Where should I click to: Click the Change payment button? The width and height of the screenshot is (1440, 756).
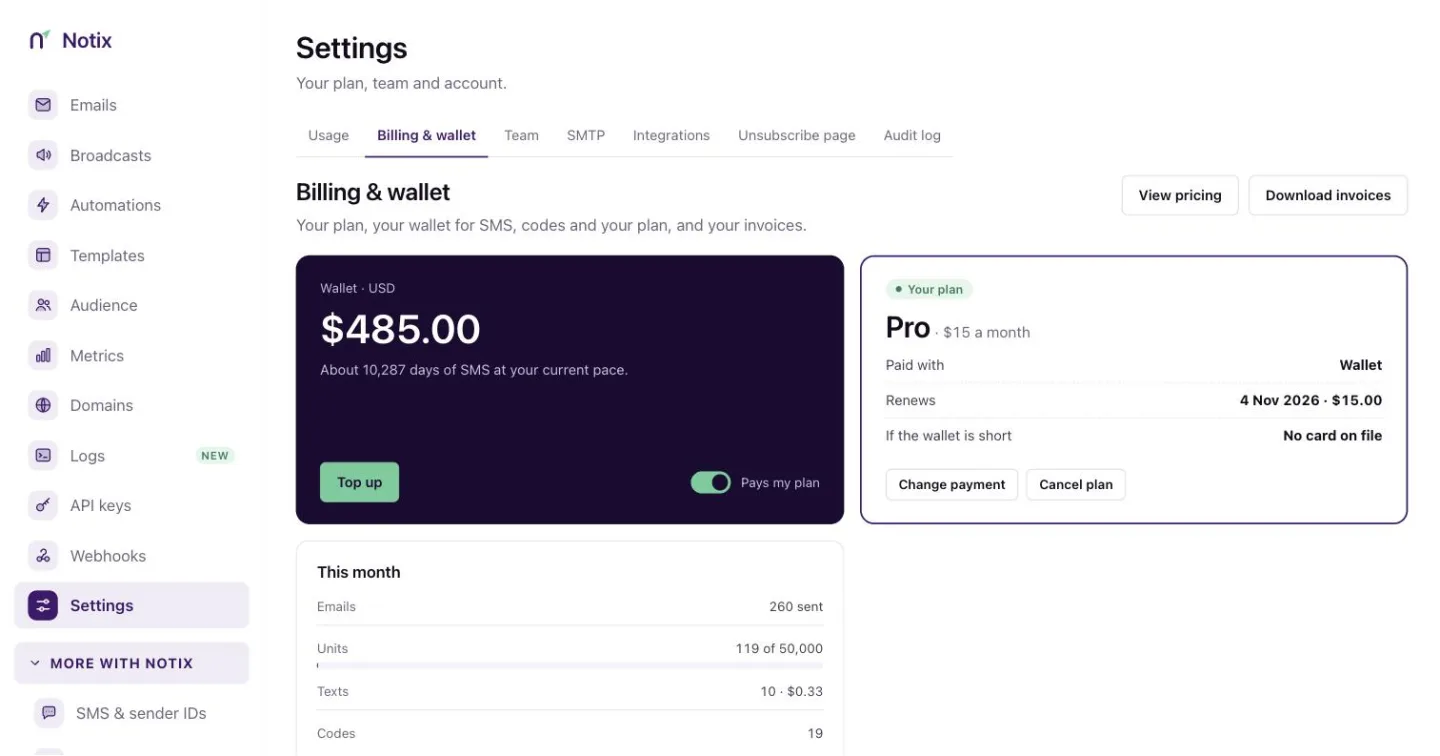[952, 484]
